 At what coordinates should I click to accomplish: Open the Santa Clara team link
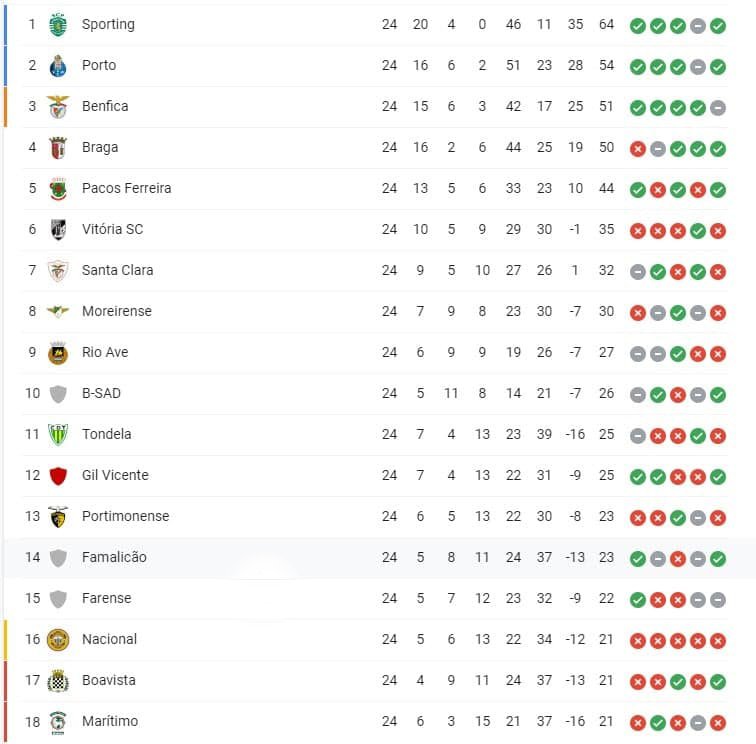click(x=117, y=270)
